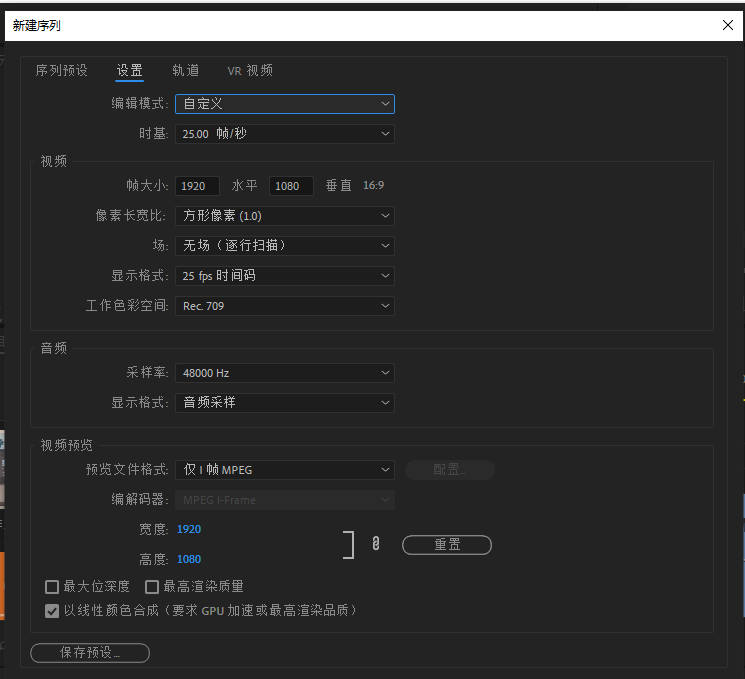Expand the 采样率 48000 Hz dropdown
The width and height of the screenshot is (745, 679).
pyautogui.click(x=284, y=373)
